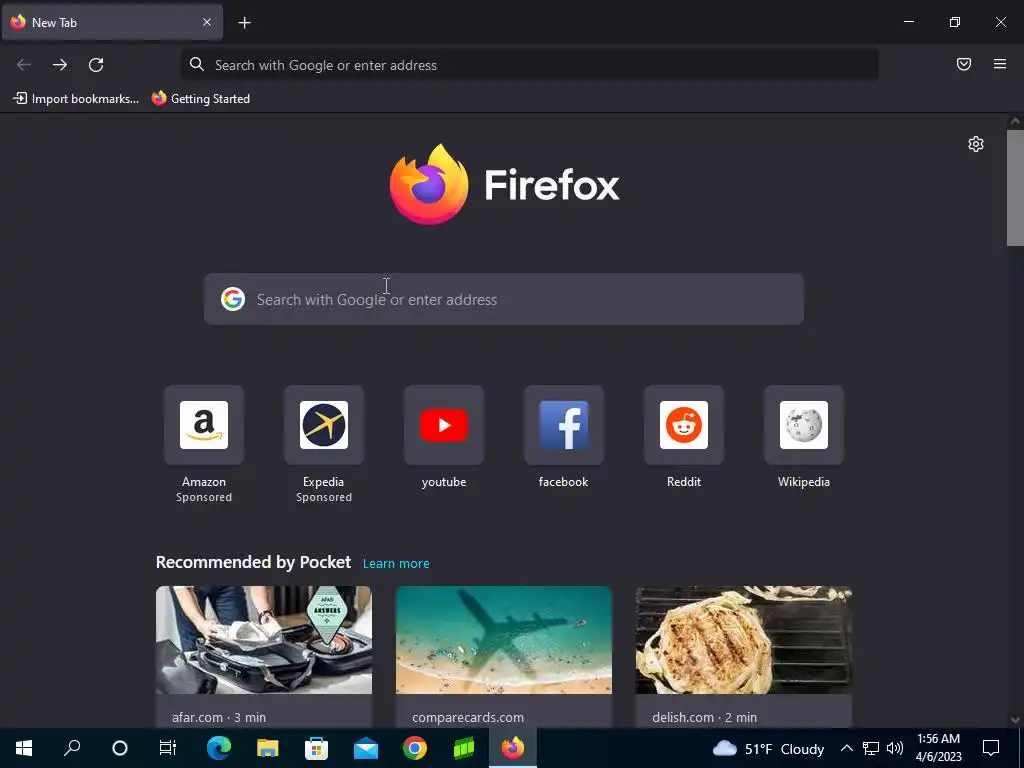Screen dimensions: 1024x768
Task: Show hidden system tray icons
Action: [846, 748]
